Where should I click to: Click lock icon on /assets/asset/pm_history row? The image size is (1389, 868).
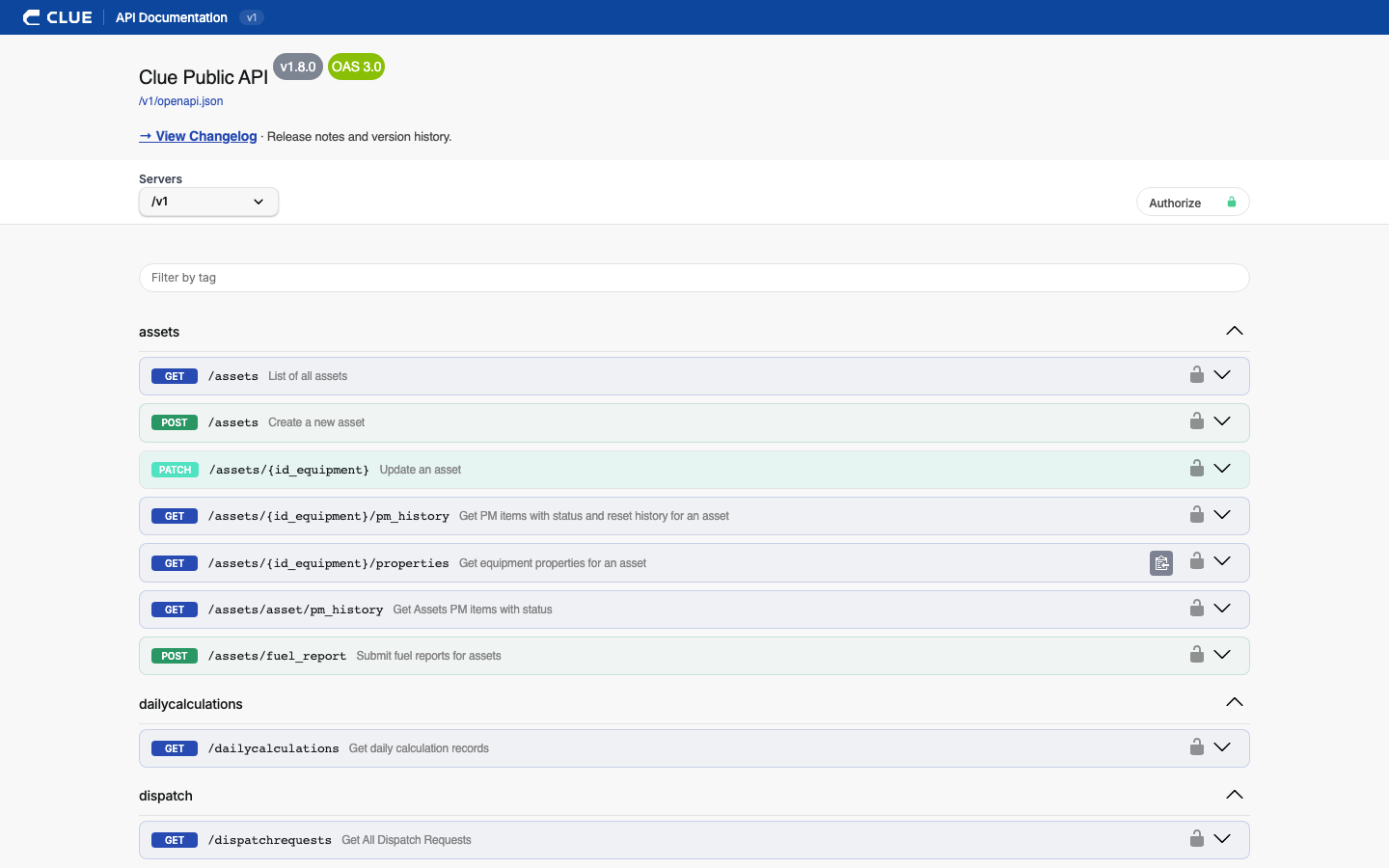[x=1196, y=608]
